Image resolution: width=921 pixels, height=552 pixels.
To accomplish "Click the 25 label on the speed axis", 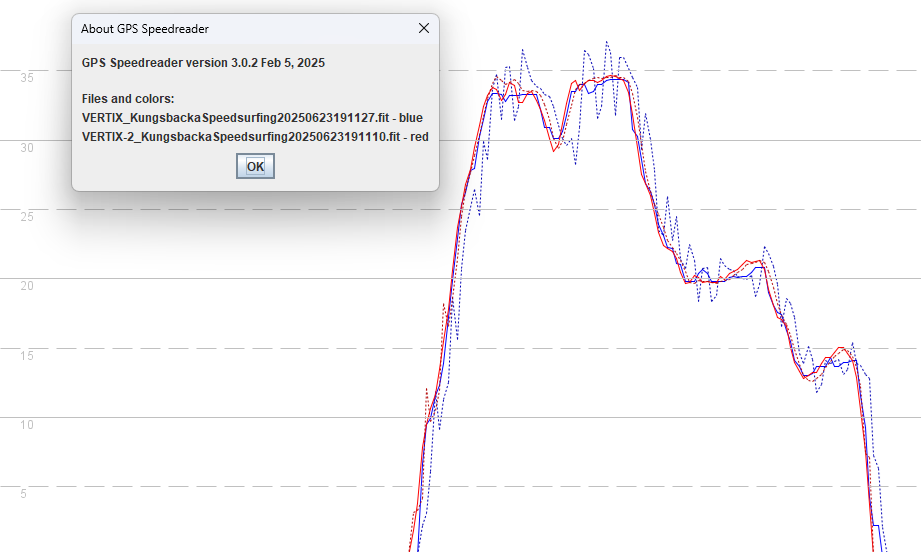I will point(27,216).
